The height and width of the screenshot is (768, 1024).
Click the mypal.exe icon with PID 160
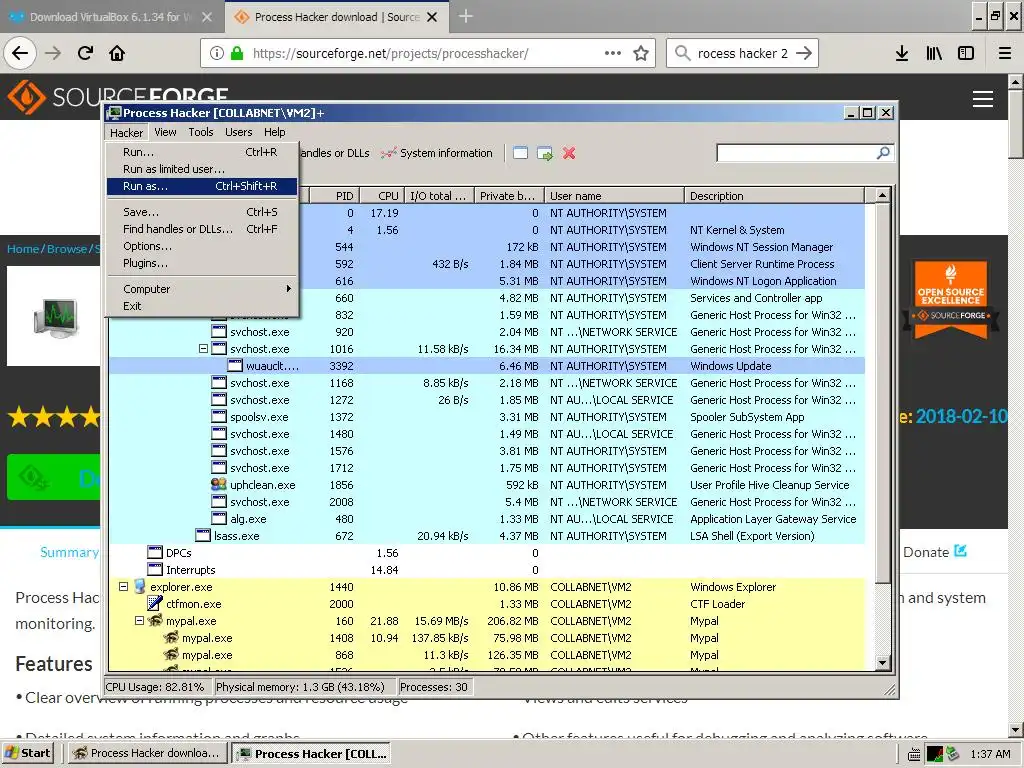point(155,620)
